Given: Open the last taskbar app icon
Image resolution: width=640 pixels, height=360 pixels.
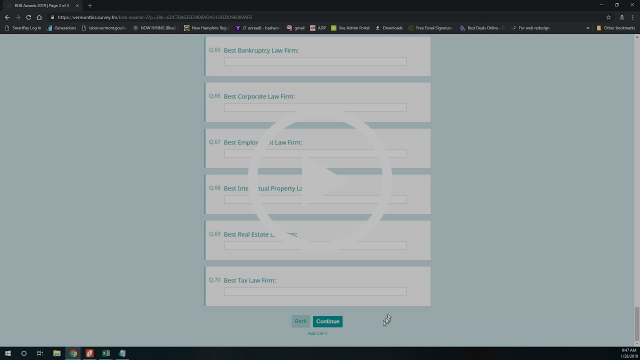Looking at the screenshot, I should coord(122,353).
